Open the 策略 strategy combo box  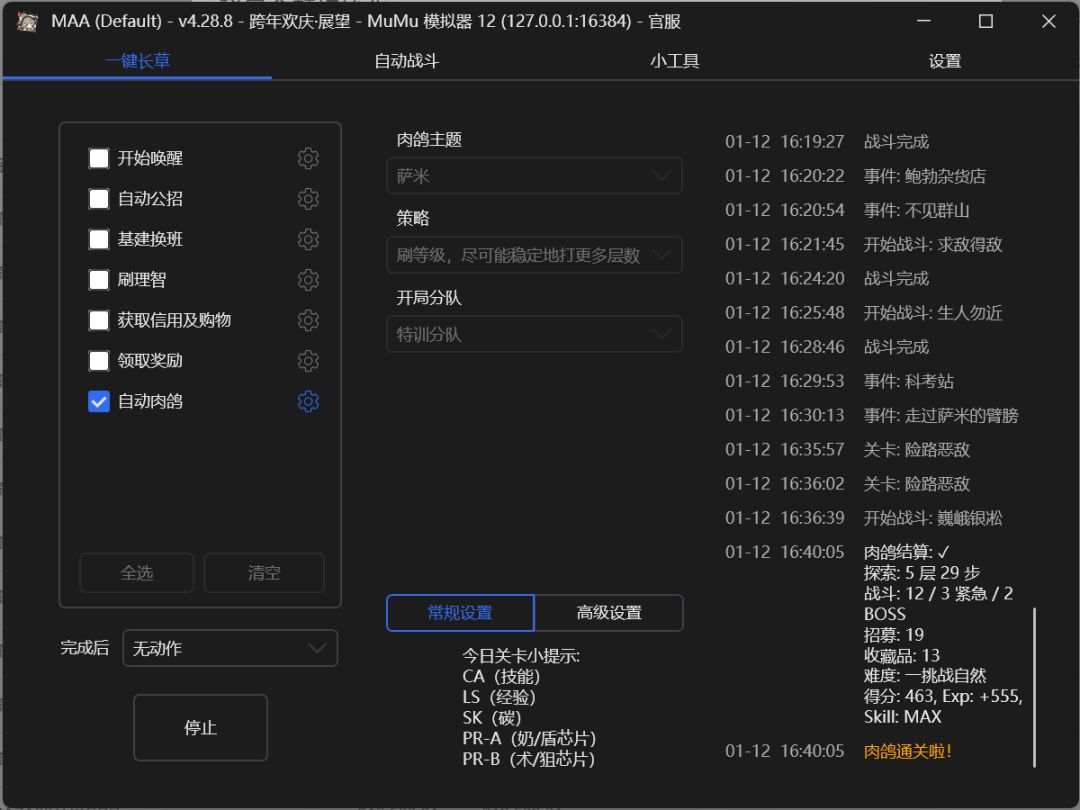pos(534,256)
